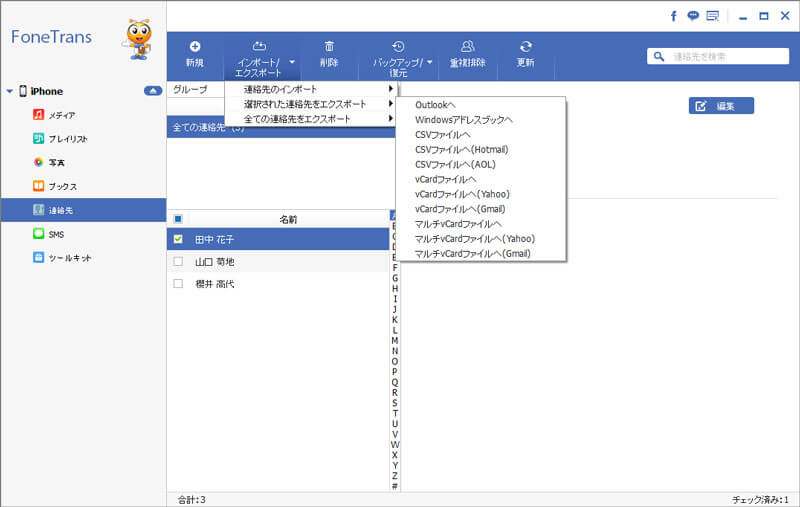Select Contacts (連絡先) in sidebar
This screenshot has height=507, width=800.
tap(84, 210)
